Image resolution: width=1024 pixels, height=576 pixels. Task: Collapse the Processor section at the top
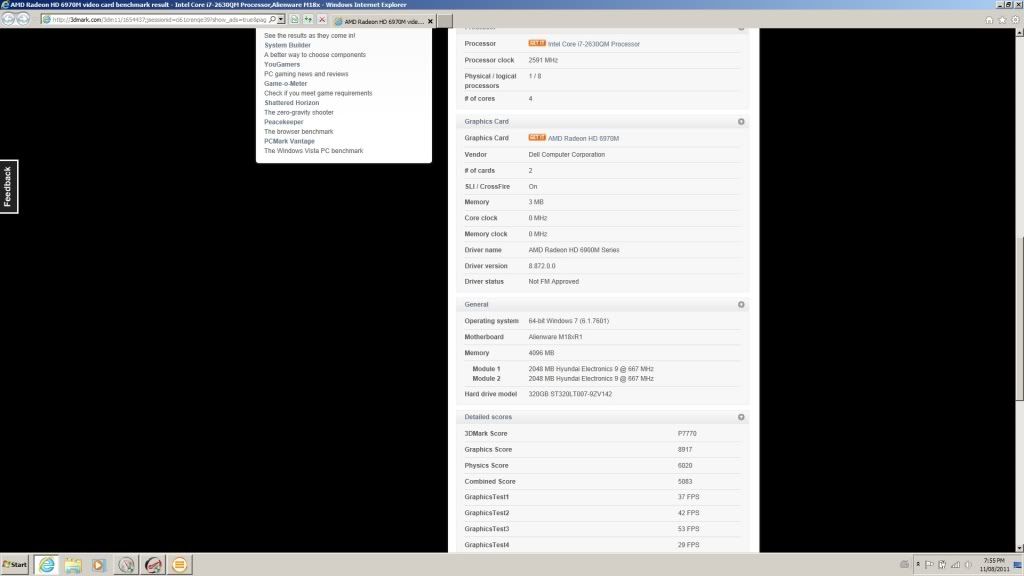pos(741,29)
